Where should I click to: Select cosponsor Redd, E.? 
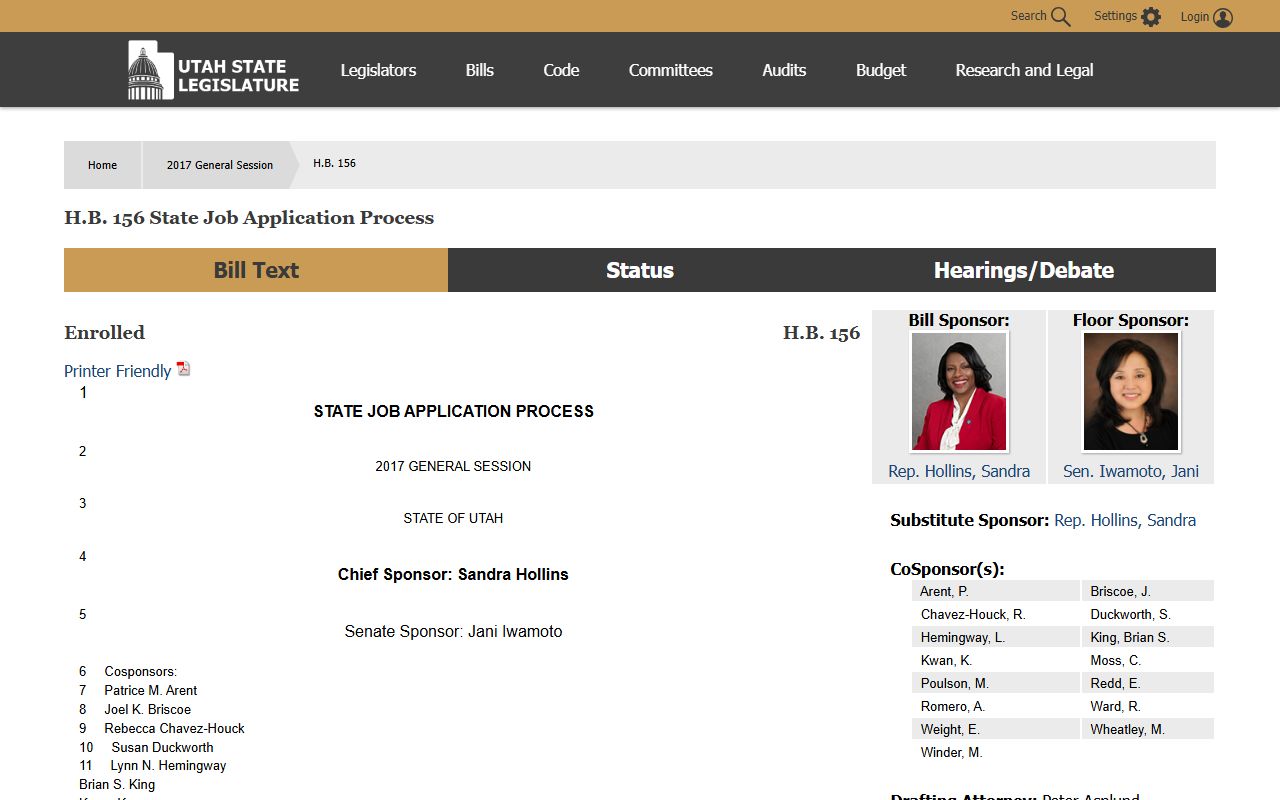click(x=1115, y=683)
